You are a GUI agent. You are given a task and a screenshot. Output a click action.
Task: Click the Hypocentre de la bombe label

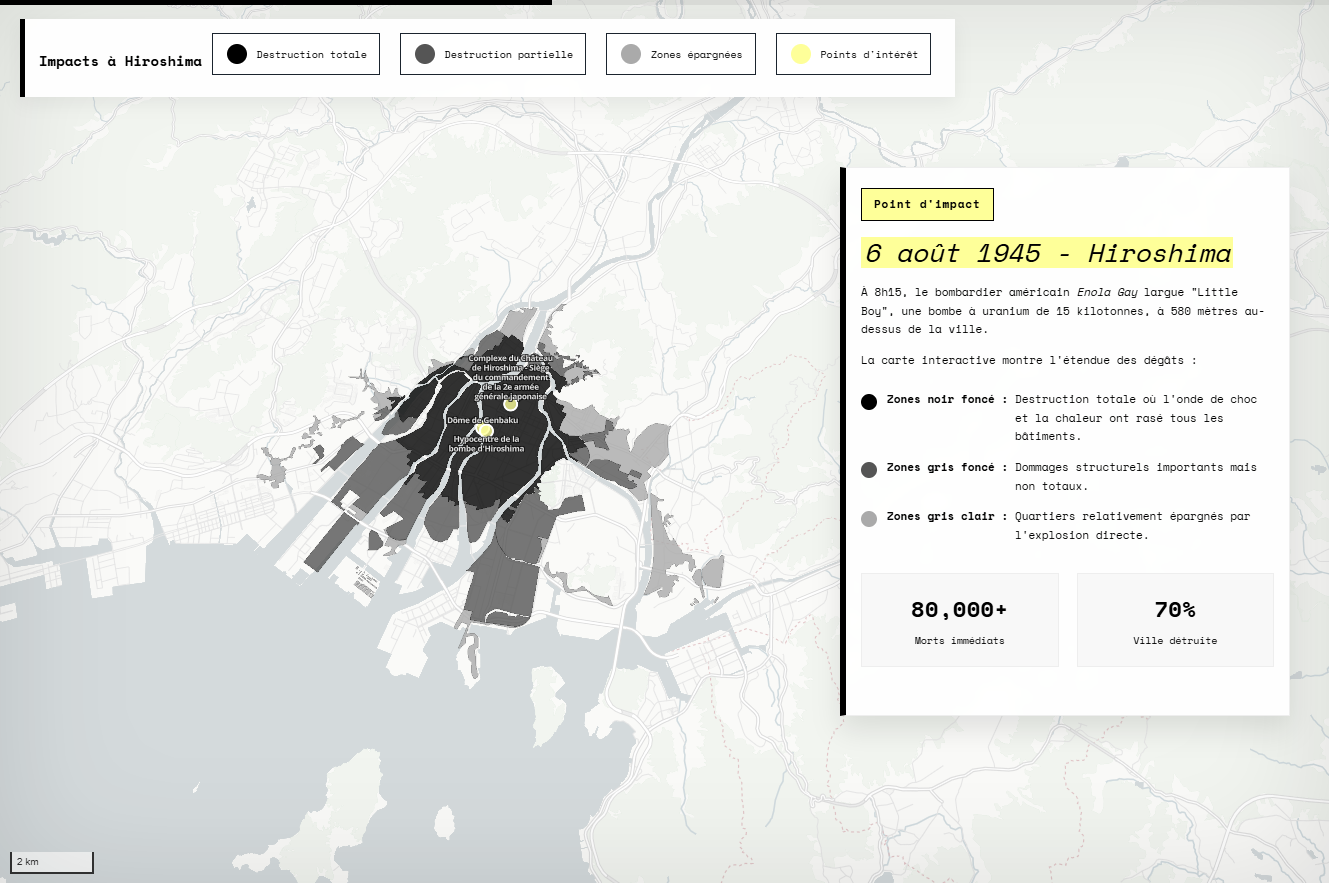[x=487, y=444]
